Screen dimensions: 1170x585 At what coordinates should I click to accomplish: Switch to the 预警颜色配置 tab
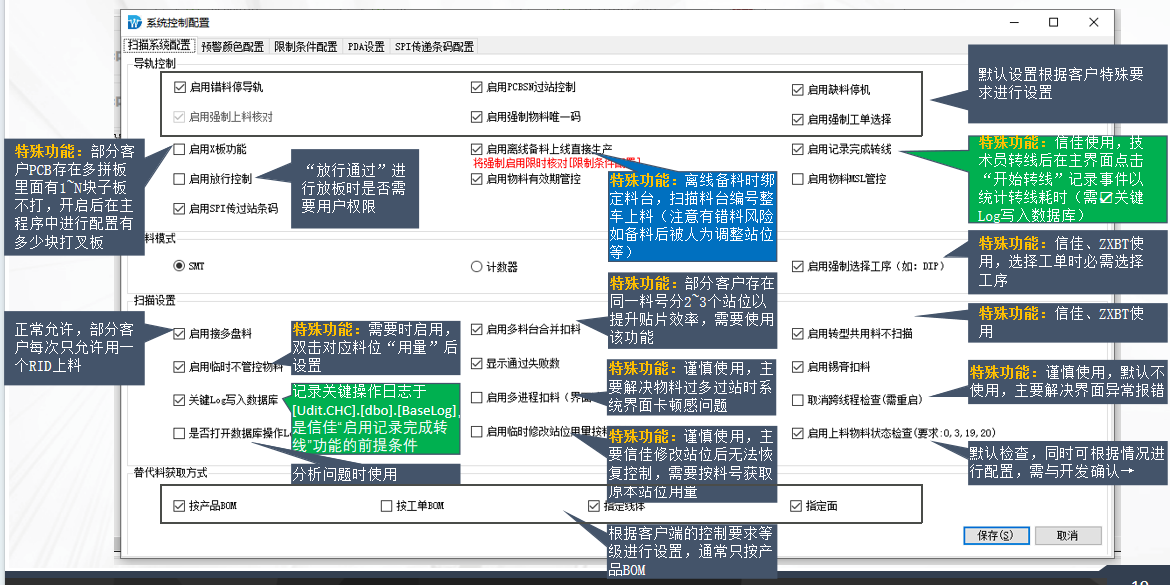coord(232,46)
